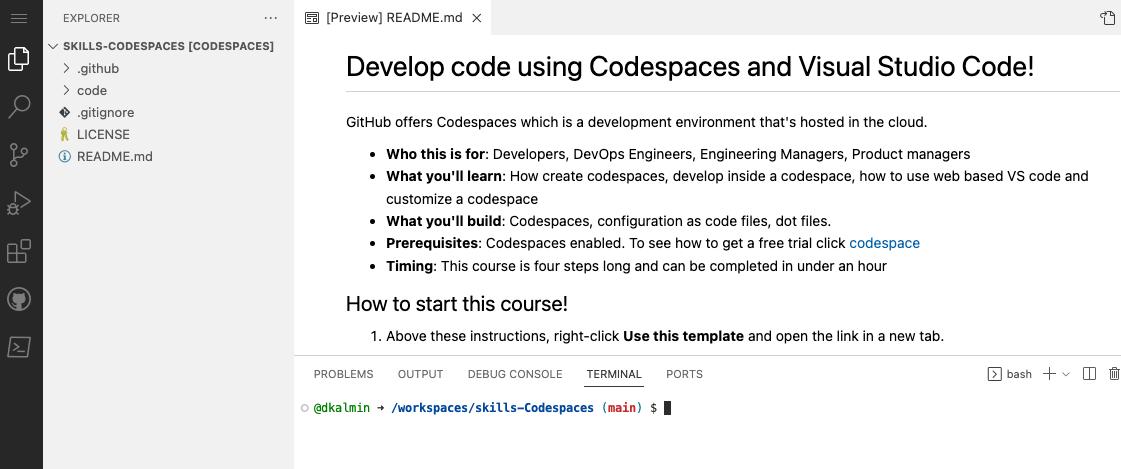Switch to the OUTPUT tab
Screen dimensions: 1121x469
coord(420,374)
